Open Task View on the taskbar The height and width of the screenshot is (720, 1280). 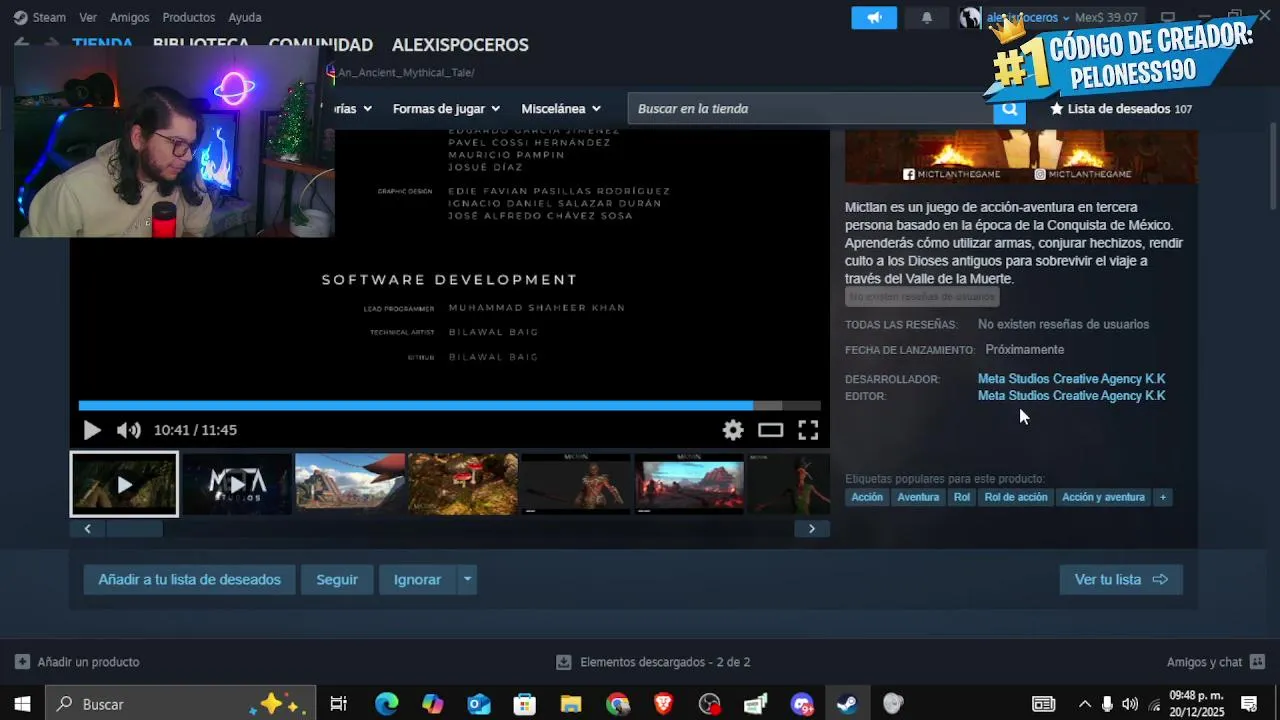[x=338, y=704]
